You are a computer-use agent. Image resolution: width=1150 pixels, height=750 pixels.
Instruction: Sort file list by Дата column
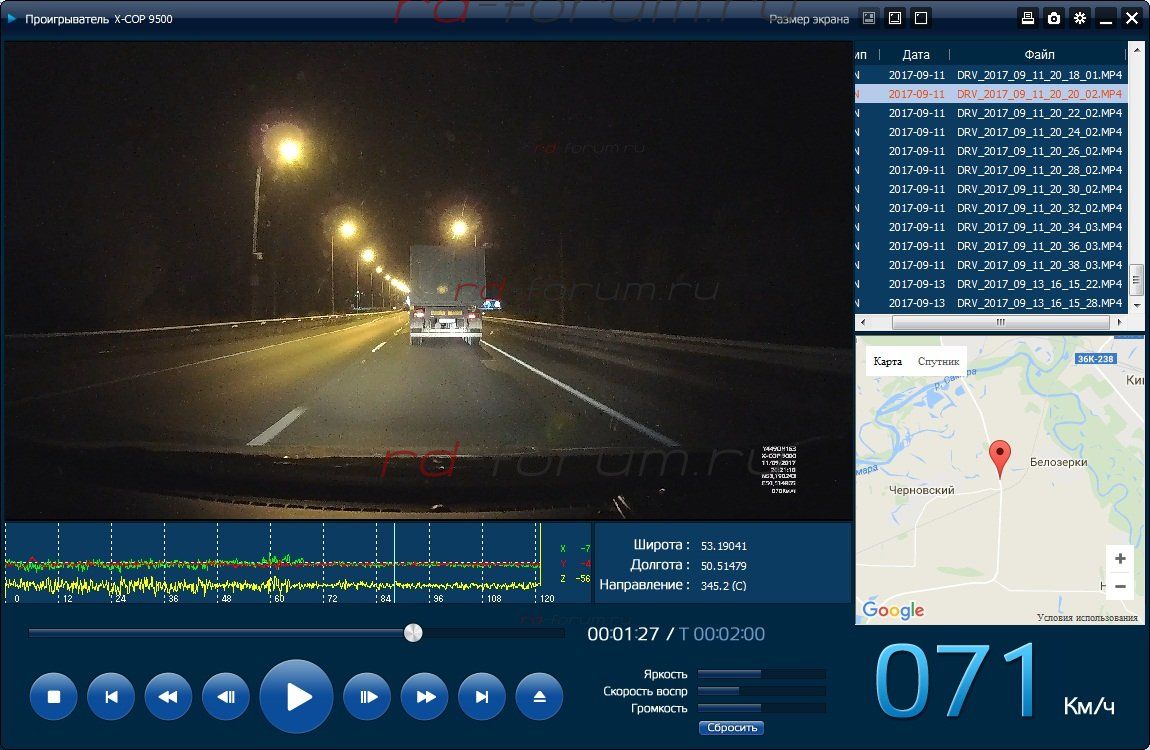(915, 55)
